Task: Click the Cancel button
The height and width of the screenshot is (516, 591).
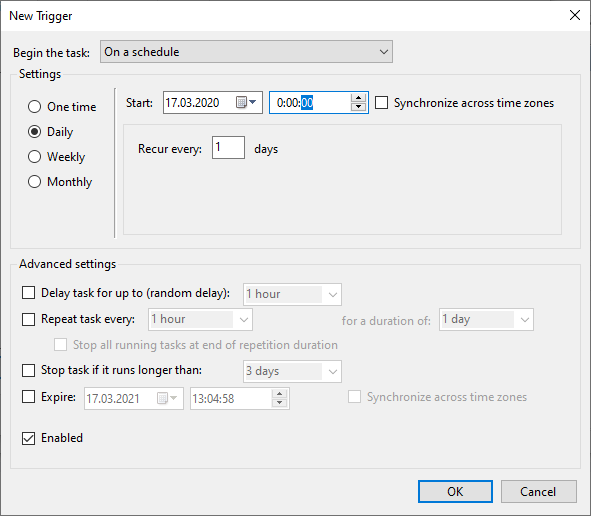Action: [x=539, y=492]
